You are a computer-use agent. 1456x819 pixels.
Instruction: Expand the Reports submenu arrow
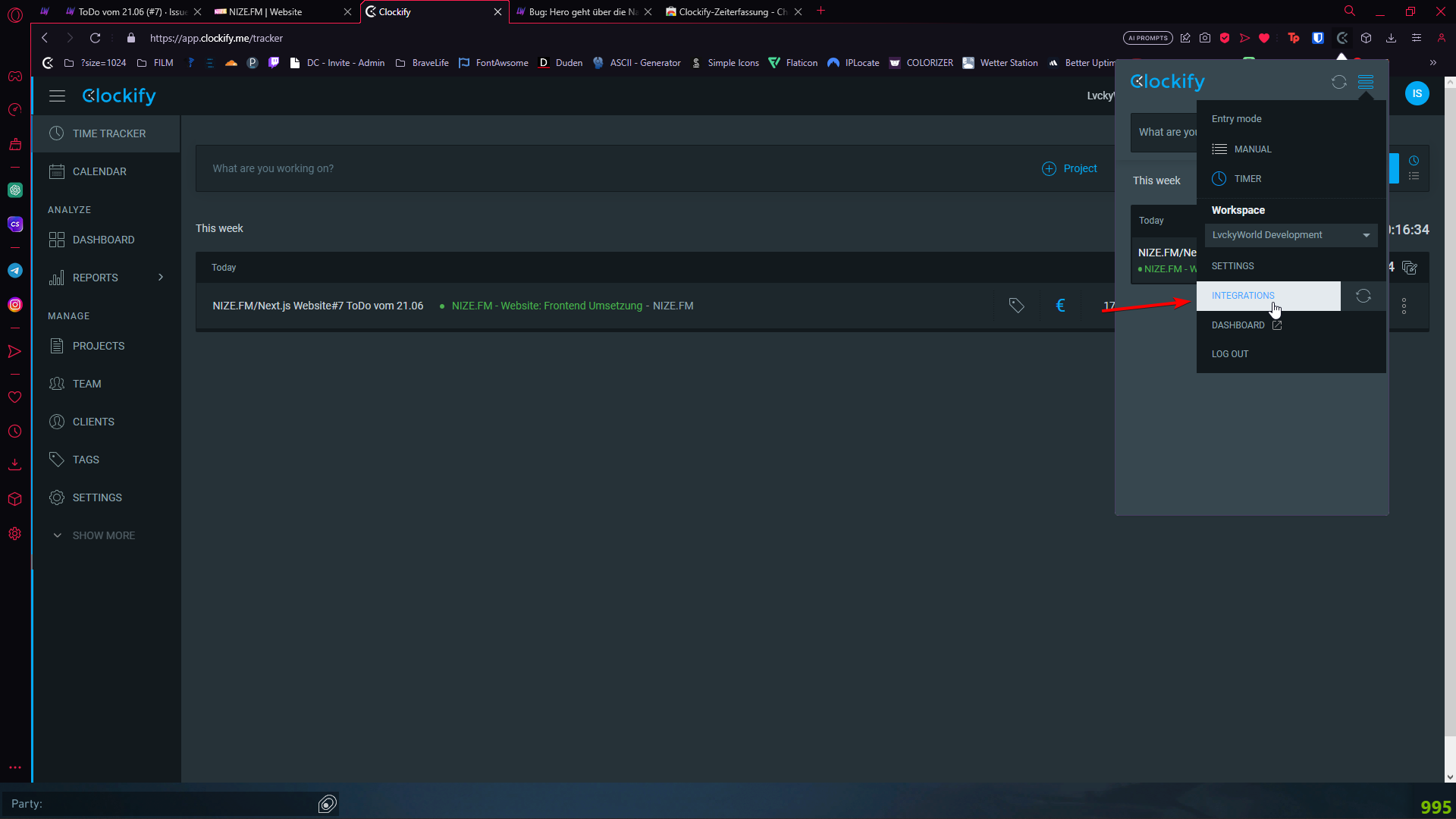[161, 278]
